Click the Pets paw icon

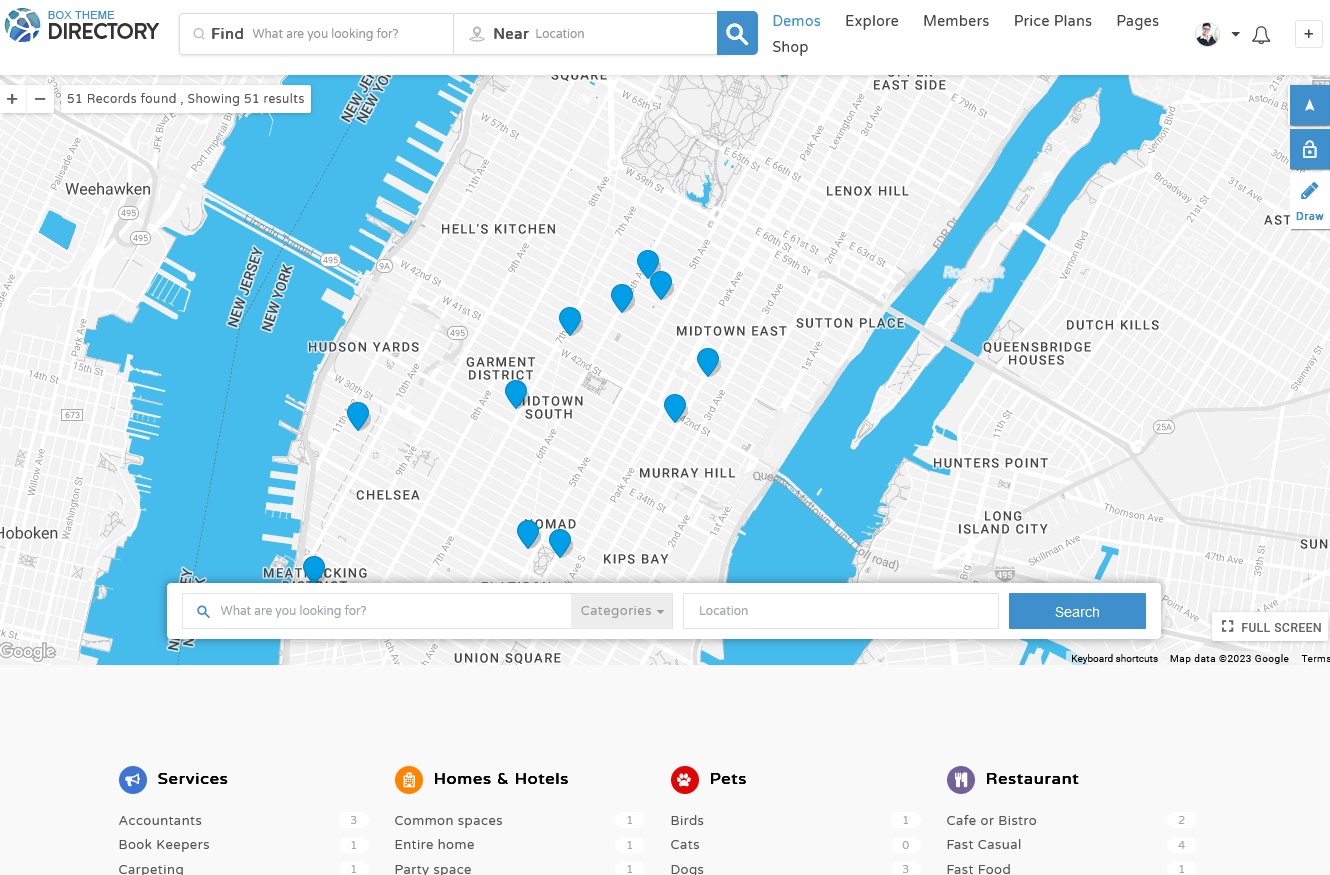coord(685,780)
